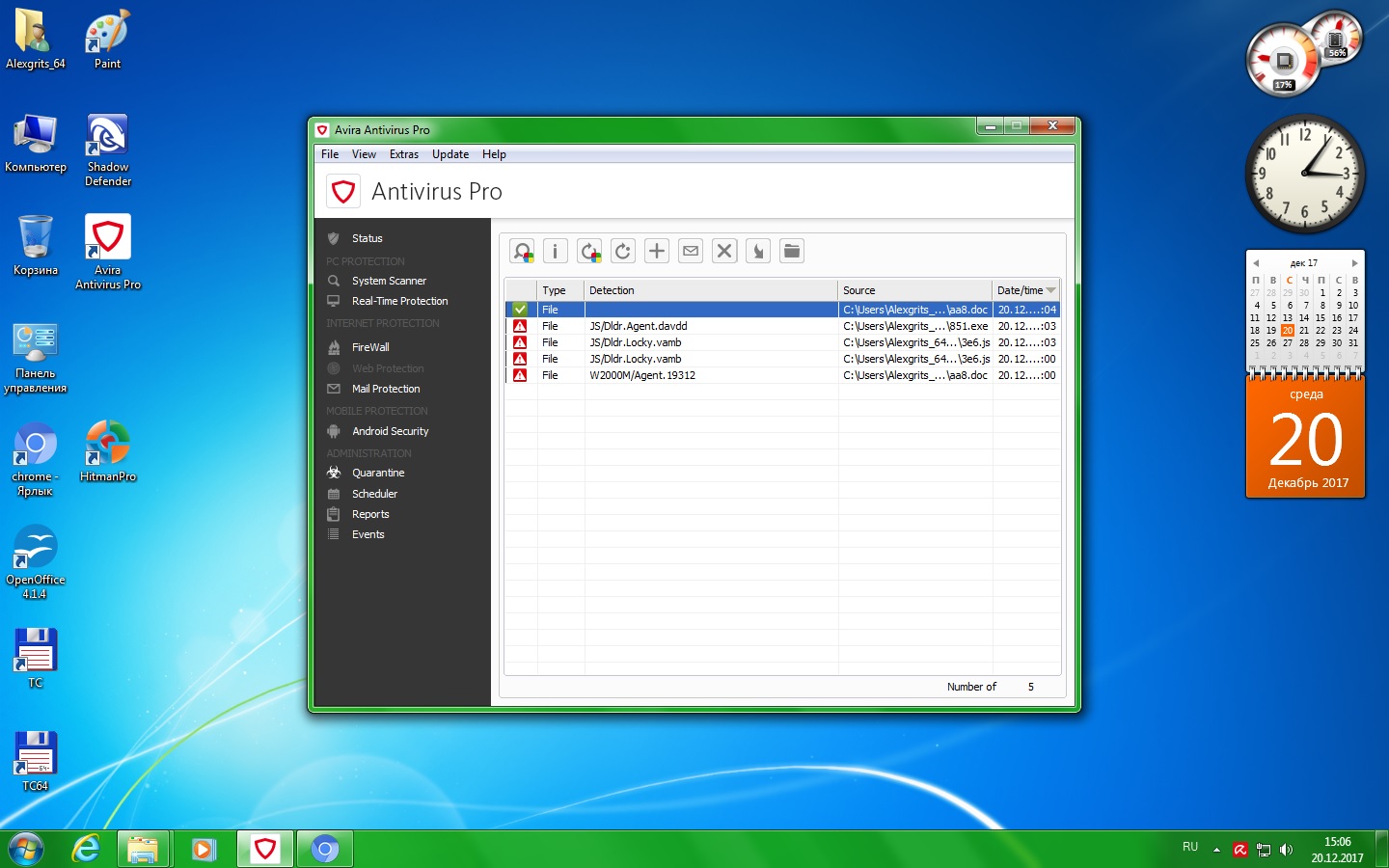
Task: Open object properties info icon
Action: pyautogui.click(x=556, y=252)
